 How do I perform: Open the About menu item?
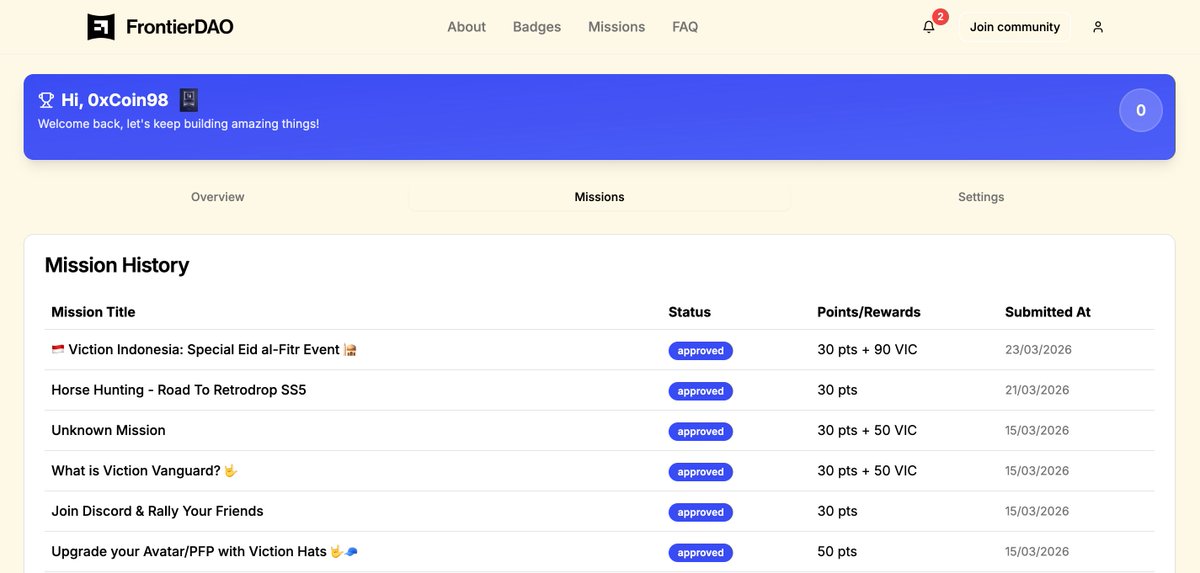tap(466, 27)
